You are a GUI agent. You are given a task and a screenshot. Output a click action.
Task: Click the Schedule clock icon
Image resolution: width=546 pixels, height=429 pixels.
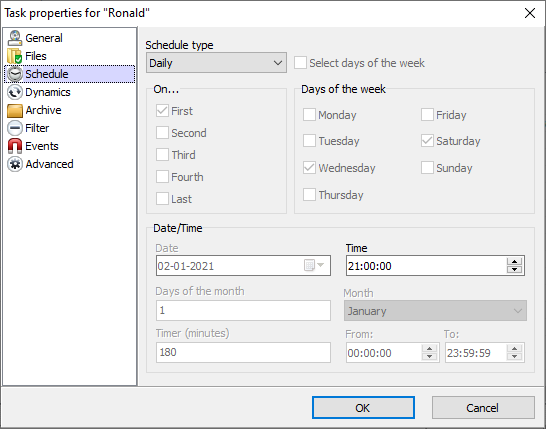[15, 74]
